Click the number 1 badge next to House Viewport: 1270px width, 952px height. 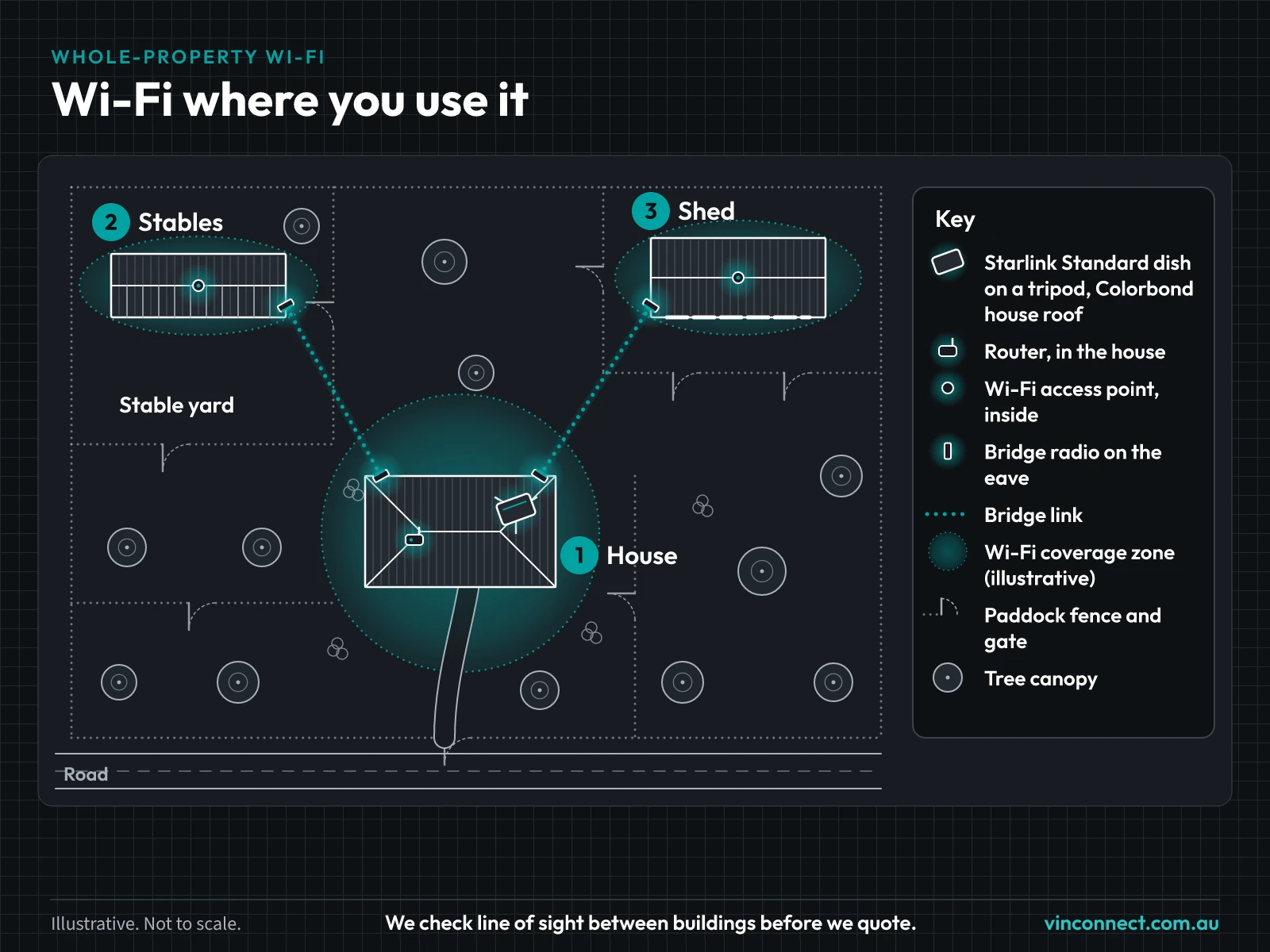click(579, 555)
